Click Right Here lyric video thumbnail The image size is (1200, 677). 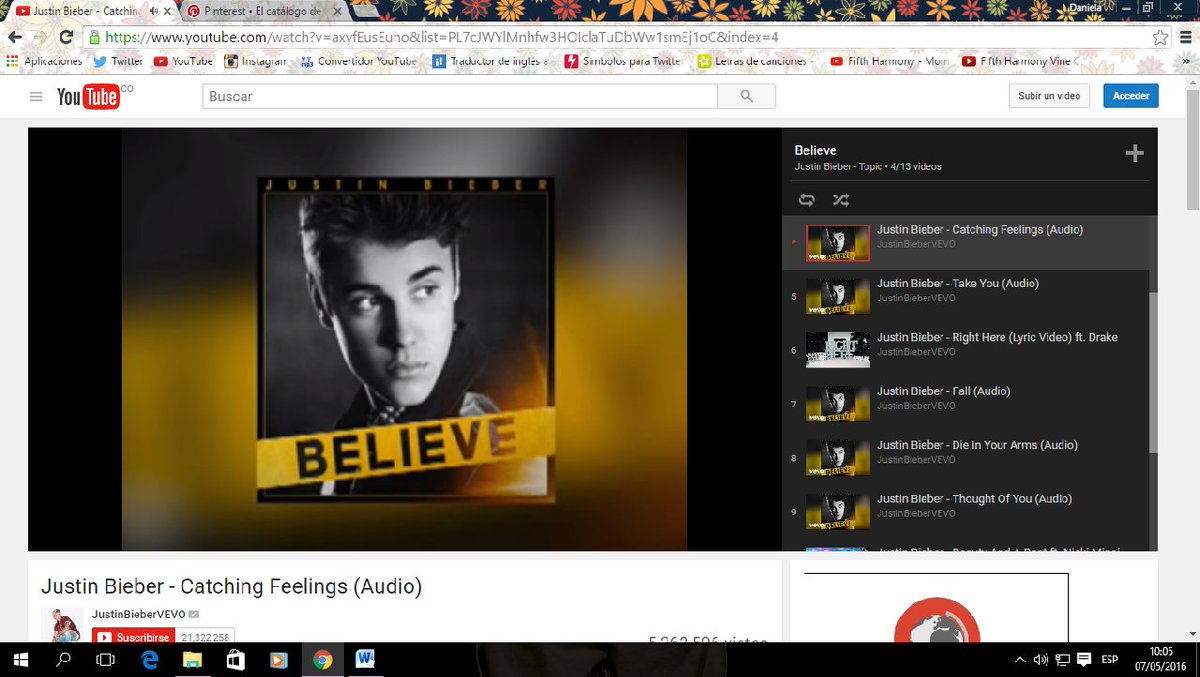[838, 350]
